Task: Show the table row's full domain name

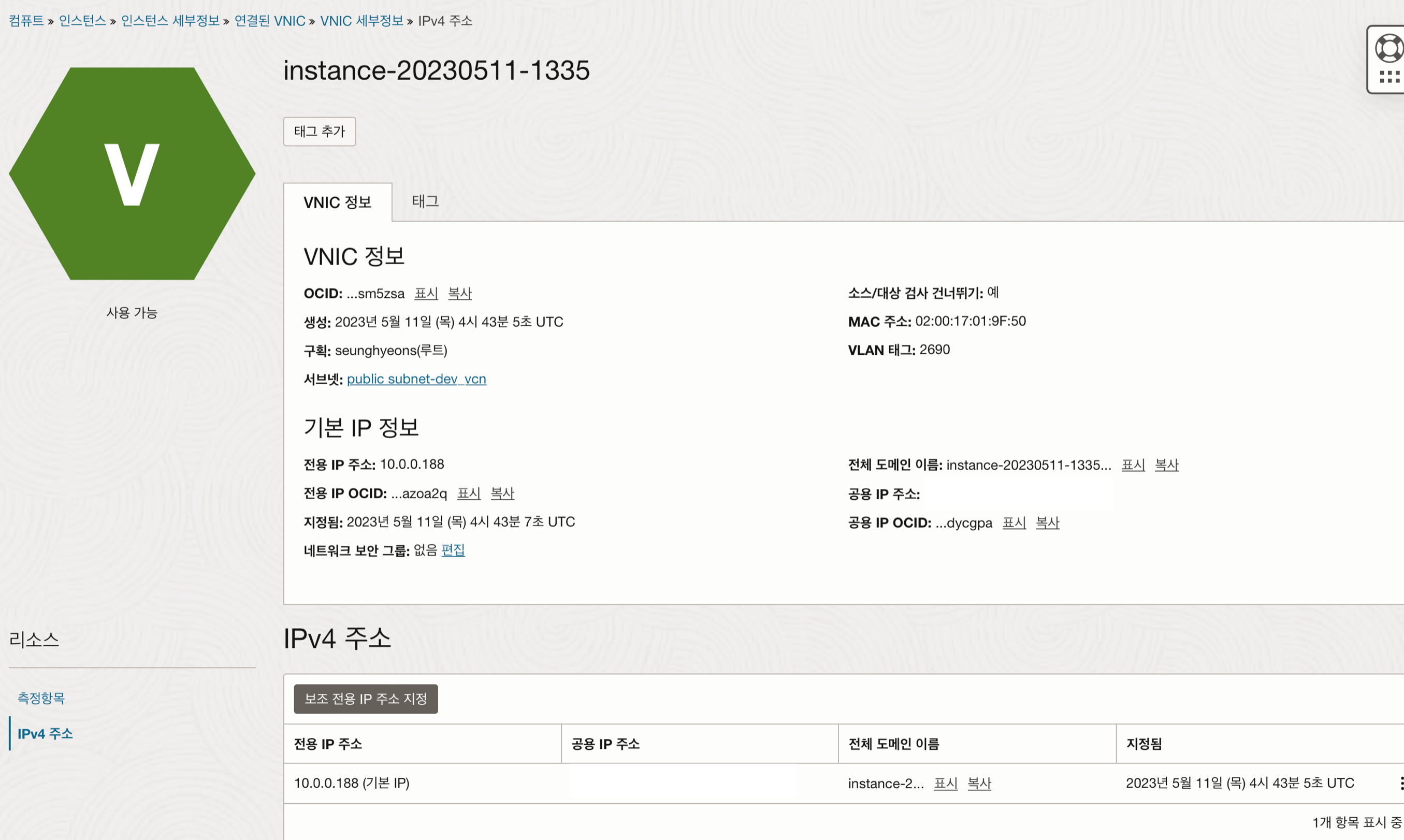Action: coord(945,784)
